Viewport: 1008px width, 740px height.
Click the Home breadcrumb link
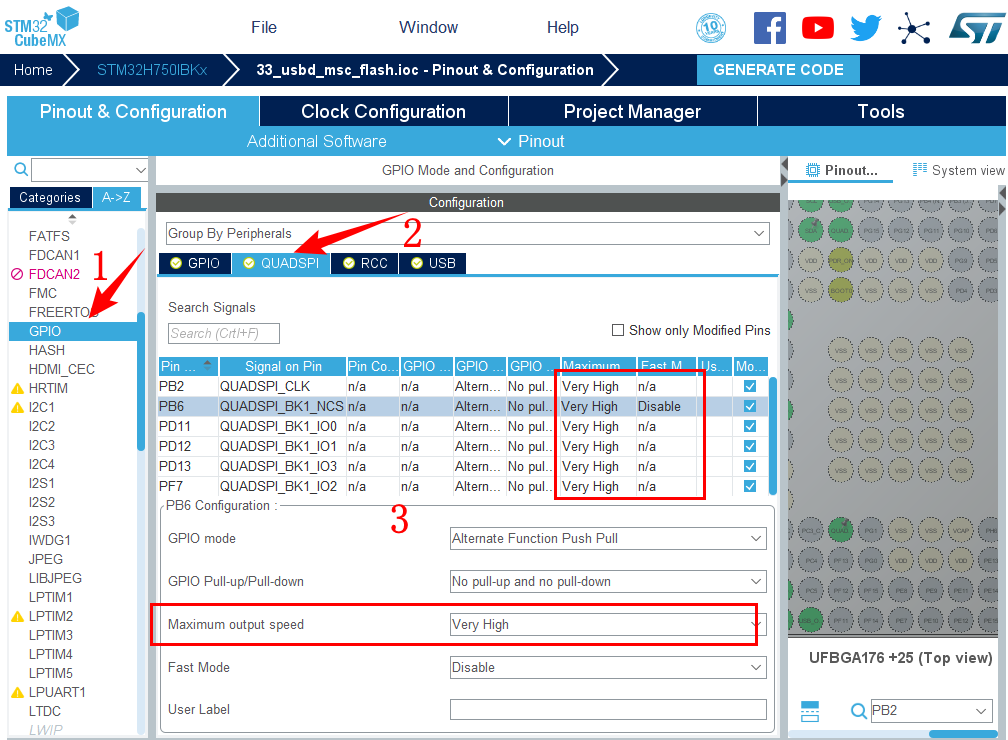tap(33, 70)
